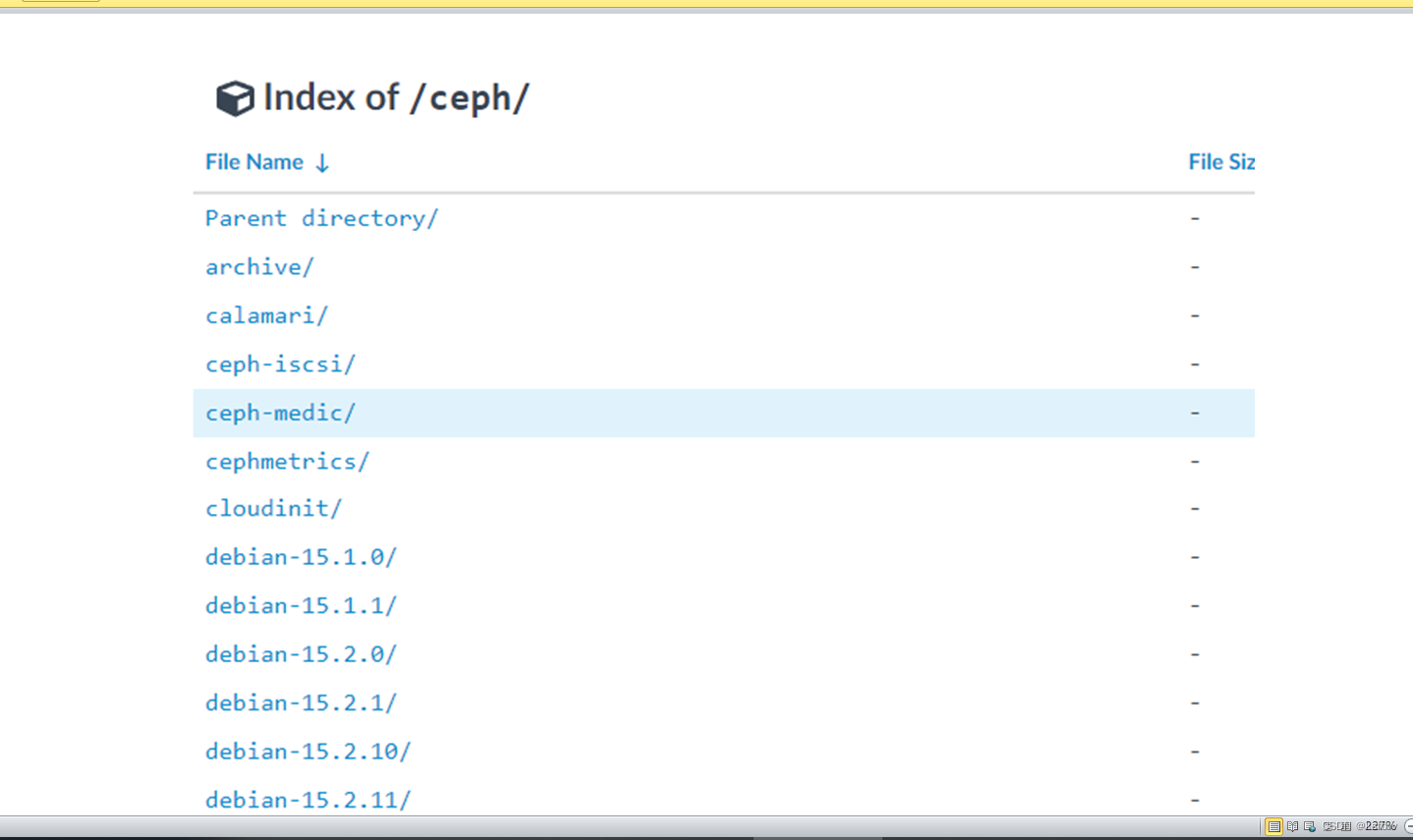This screenshot has width=1413, height=840.
Task: Open the debian-15.2.1/ folder link
Action: point(301,702)
